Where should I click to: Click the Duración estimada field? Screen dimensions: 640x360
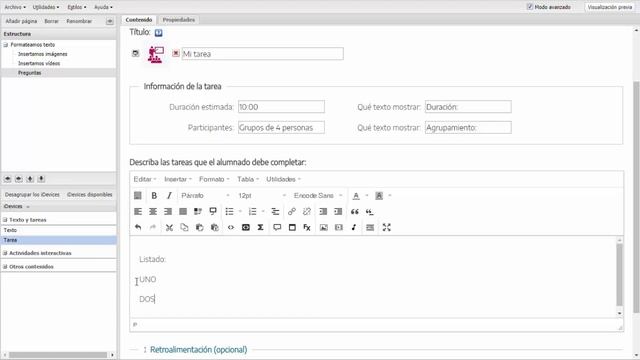point(281,107)
